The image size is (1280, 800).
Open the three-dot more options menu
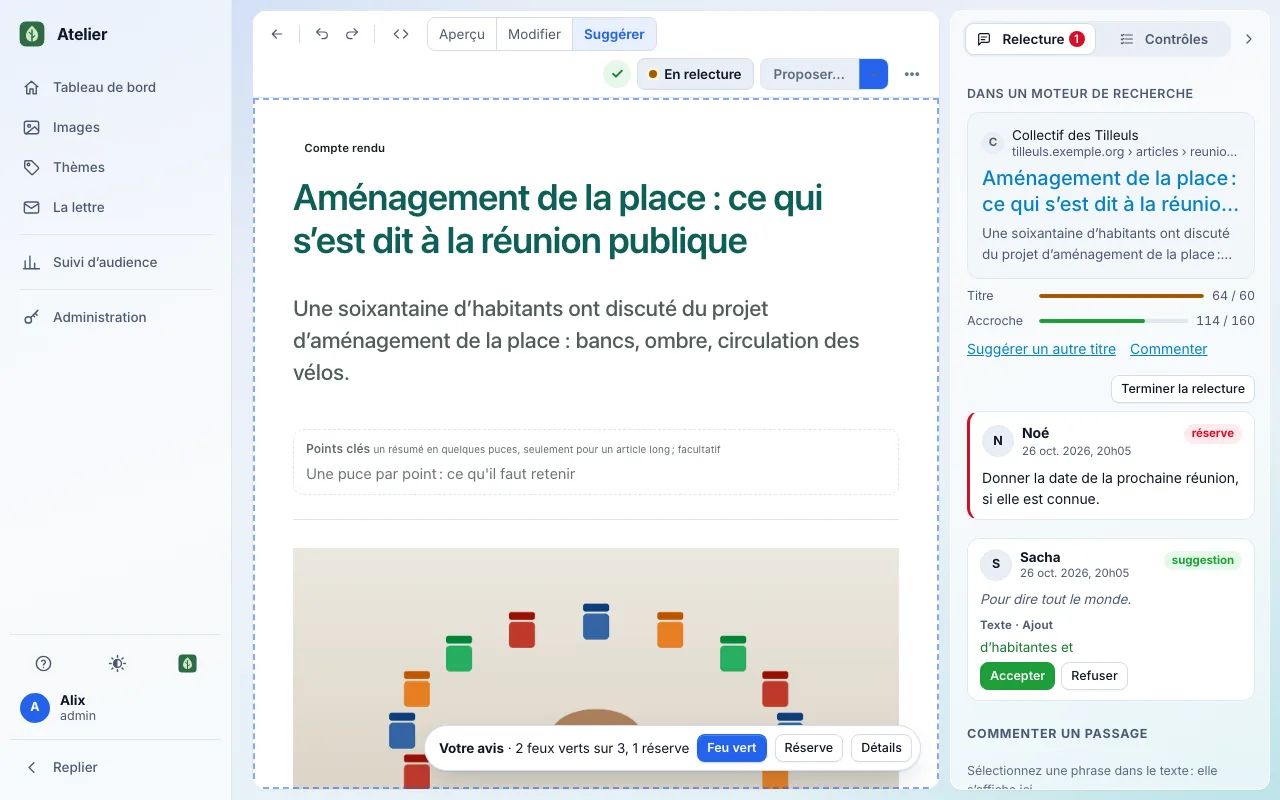[911, 74]
